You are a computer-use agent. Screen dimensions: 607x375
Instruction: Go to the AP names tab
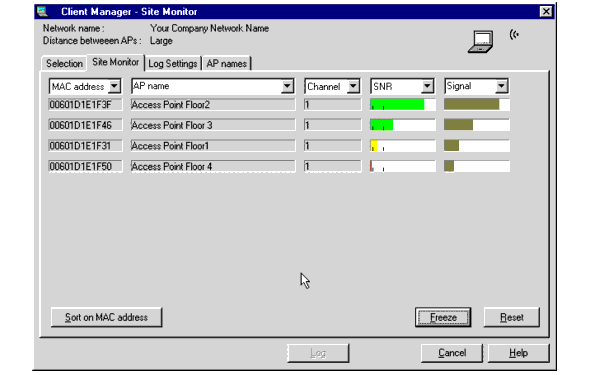tap(226, 63)
